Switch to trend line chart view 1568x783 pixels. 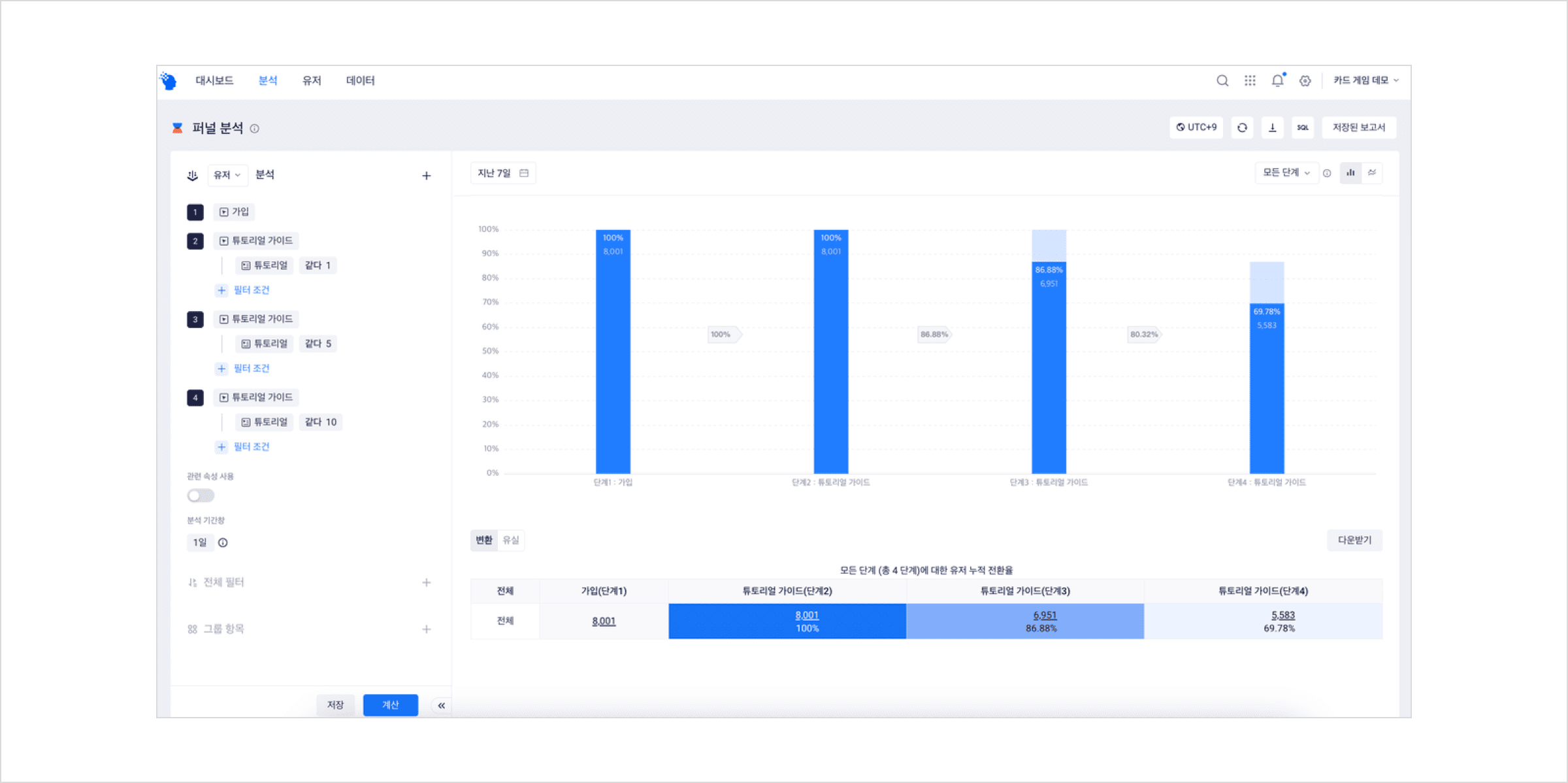click(x=1372, y=173)
